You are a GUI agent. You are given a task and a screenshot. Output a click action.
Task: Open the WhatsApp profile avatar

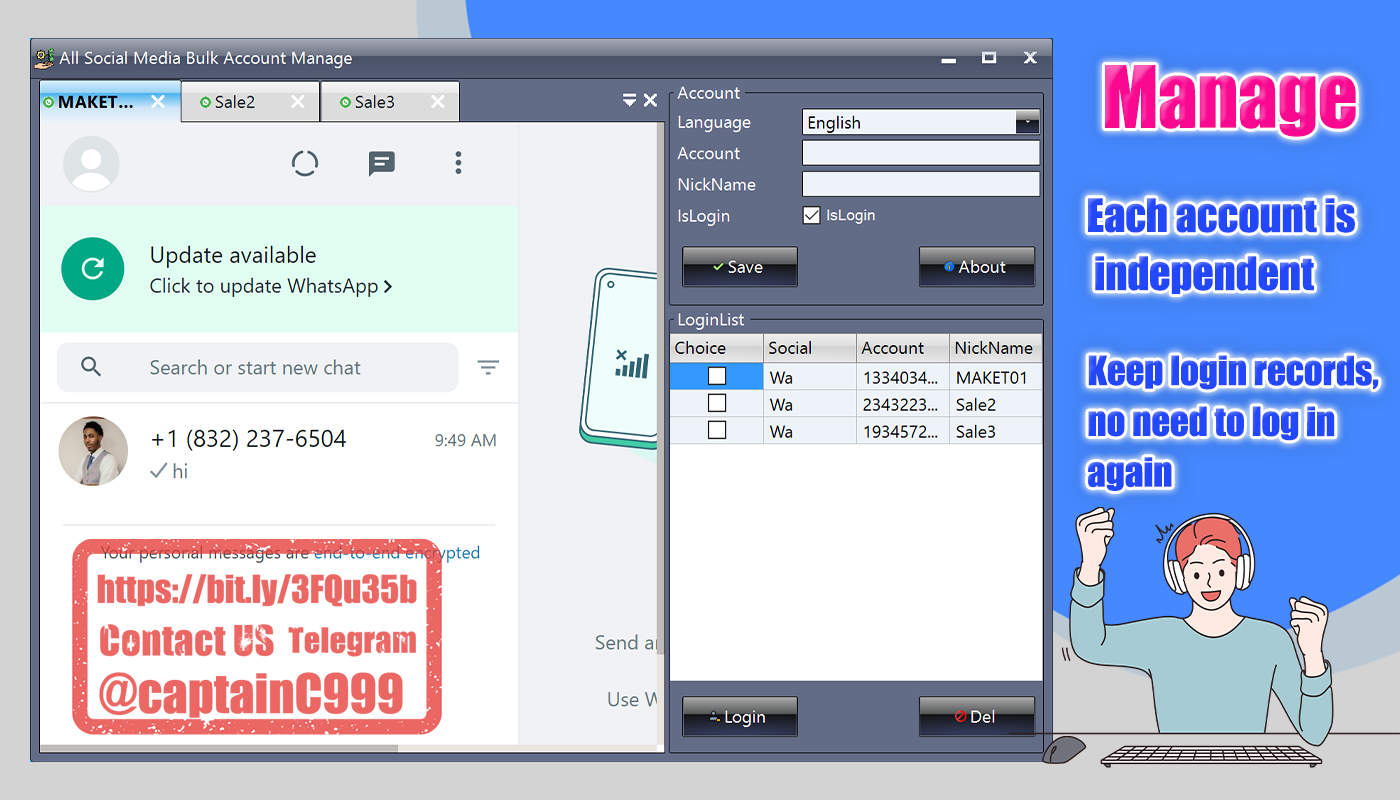pos(91,164)
